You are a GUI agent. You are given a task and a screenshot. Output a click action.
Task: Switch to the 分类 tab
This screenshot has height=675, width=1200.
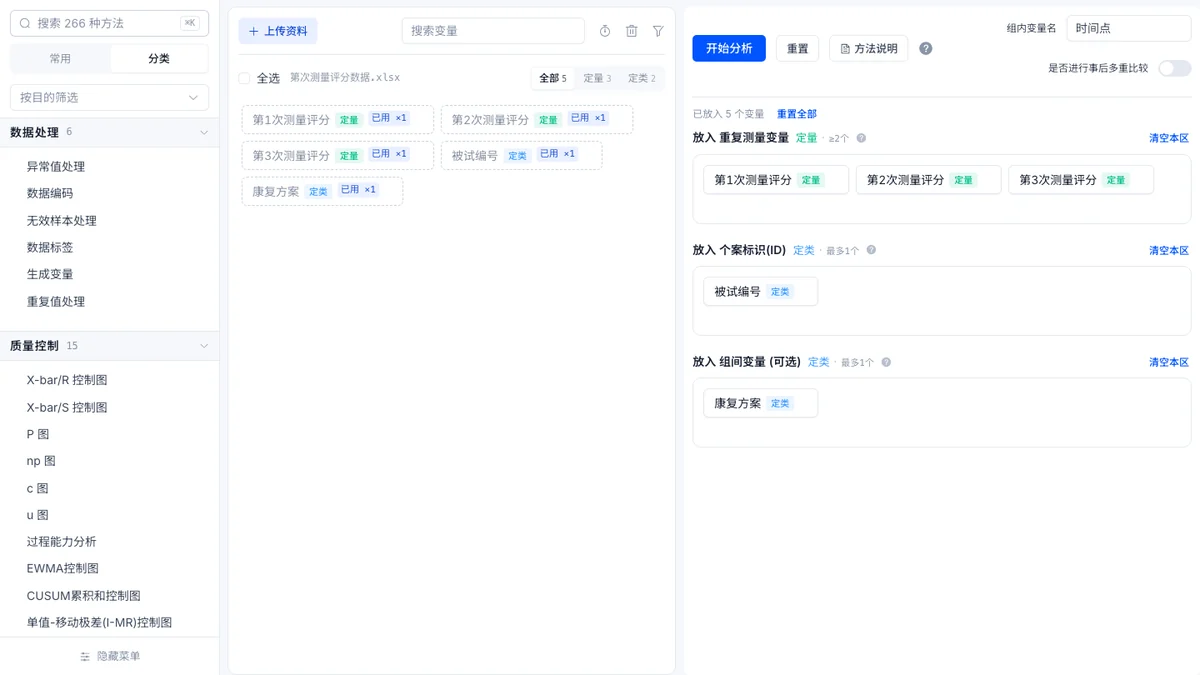tap(159, 59)
